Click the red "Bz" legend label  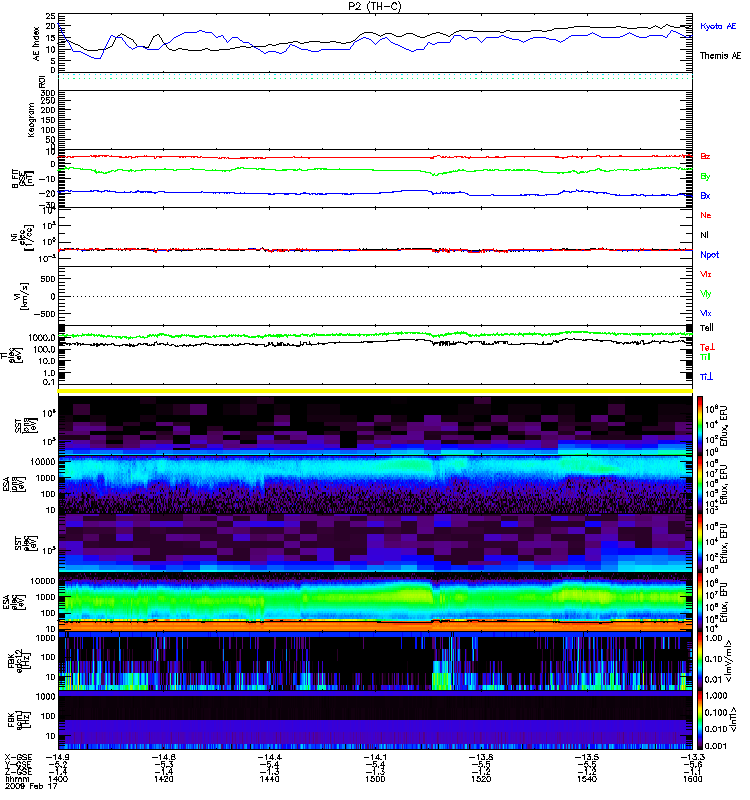(x=705, y=156)
